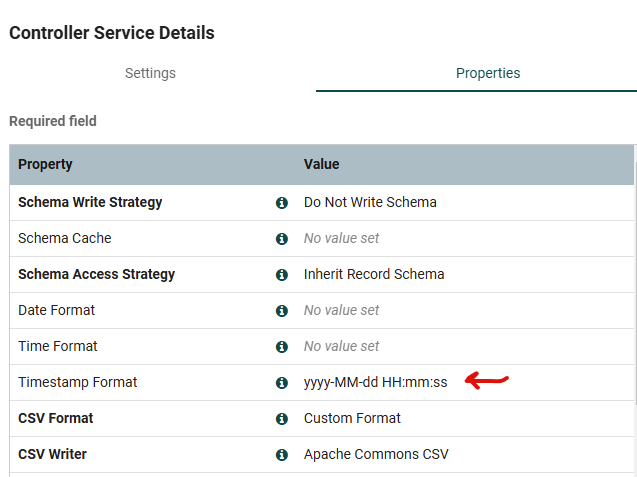Change the Apache Commons CSV writer value
This screenshot has height=477, width=637.
(376, 454)
